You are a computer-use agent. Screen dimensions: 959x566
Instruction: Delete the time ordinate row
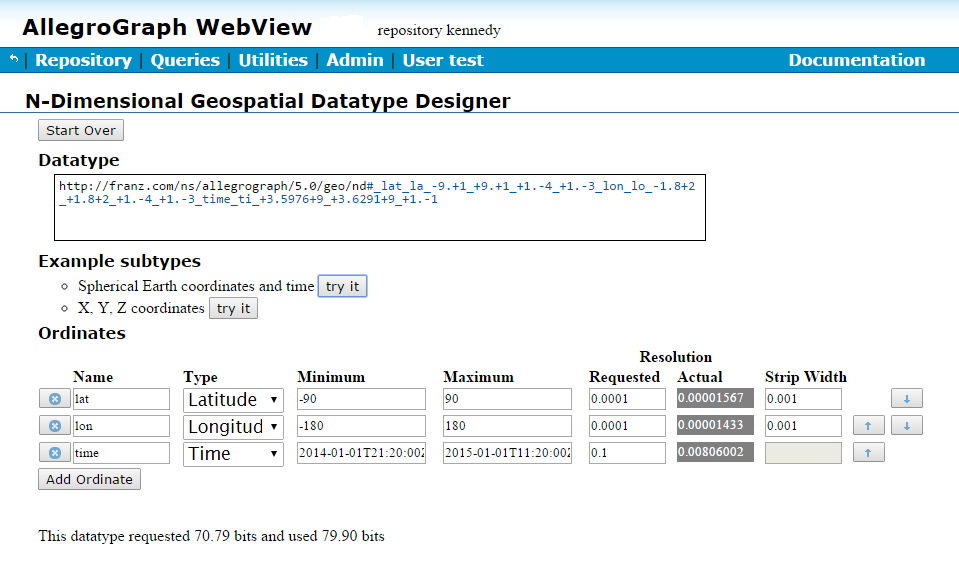tap(54, 453)
